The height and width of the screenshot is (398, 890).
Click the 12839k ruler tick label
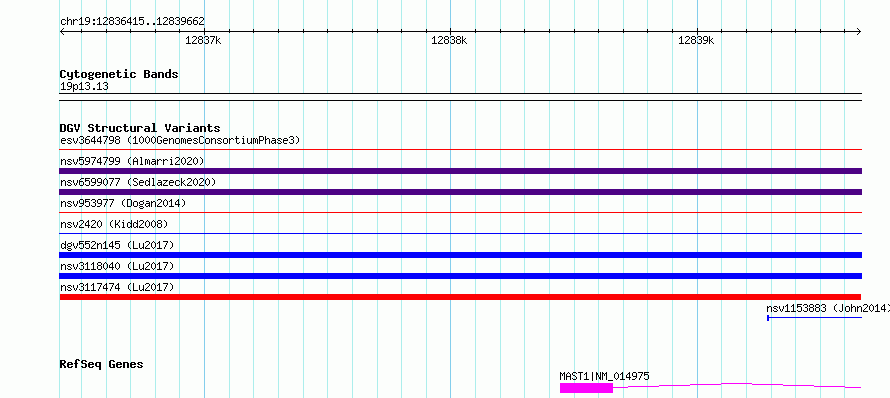696,40
